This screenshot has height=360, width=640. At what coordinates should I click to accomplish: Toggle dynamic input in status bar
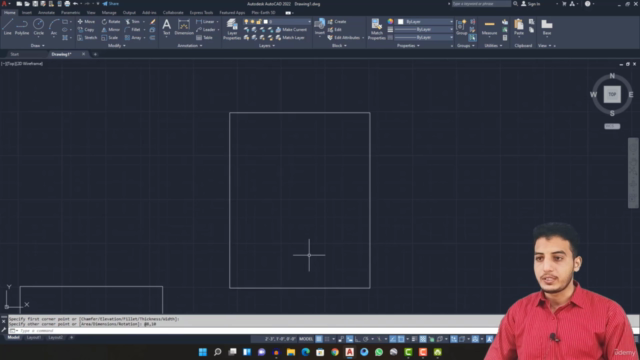(x=350, y=339)
